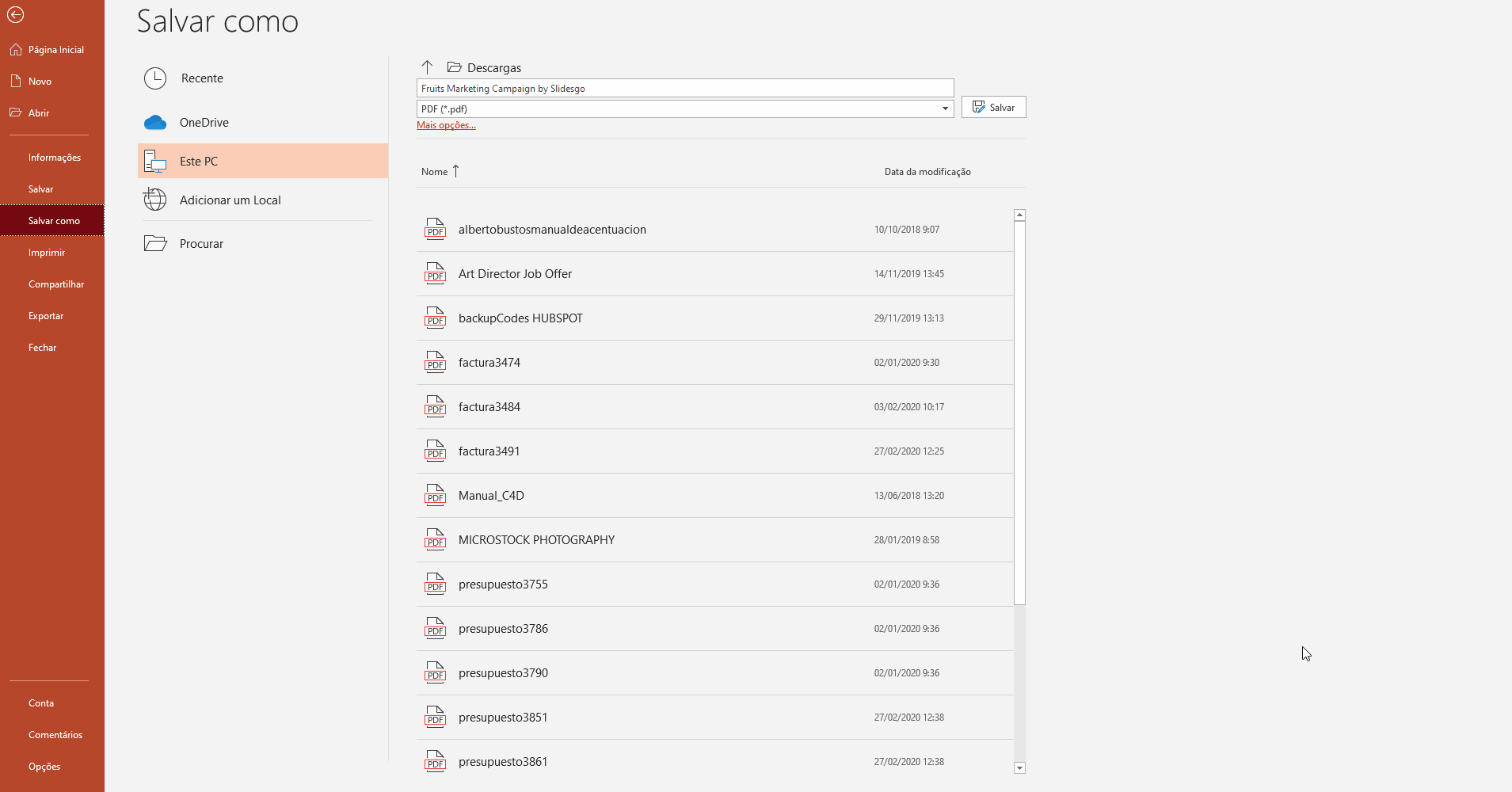Click PDF icon of Art Director Job Offer
This screenshot has width=1512, height=792.
point(435,273)
